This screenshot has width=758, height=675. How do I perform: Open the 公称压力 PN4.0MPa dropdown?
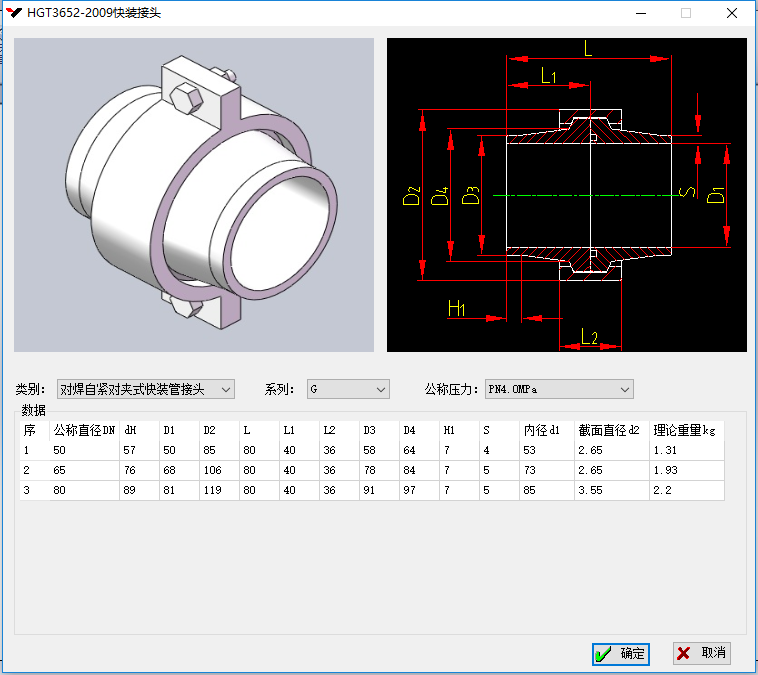click(625, 389)
